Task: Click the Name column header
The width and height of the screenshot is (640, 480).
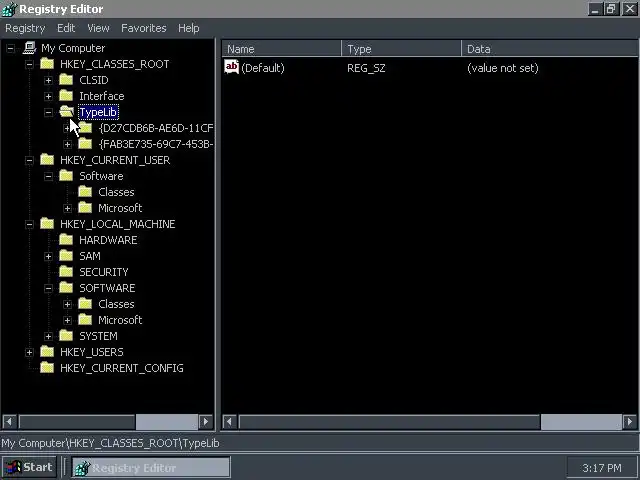Action: pos(282,49)
